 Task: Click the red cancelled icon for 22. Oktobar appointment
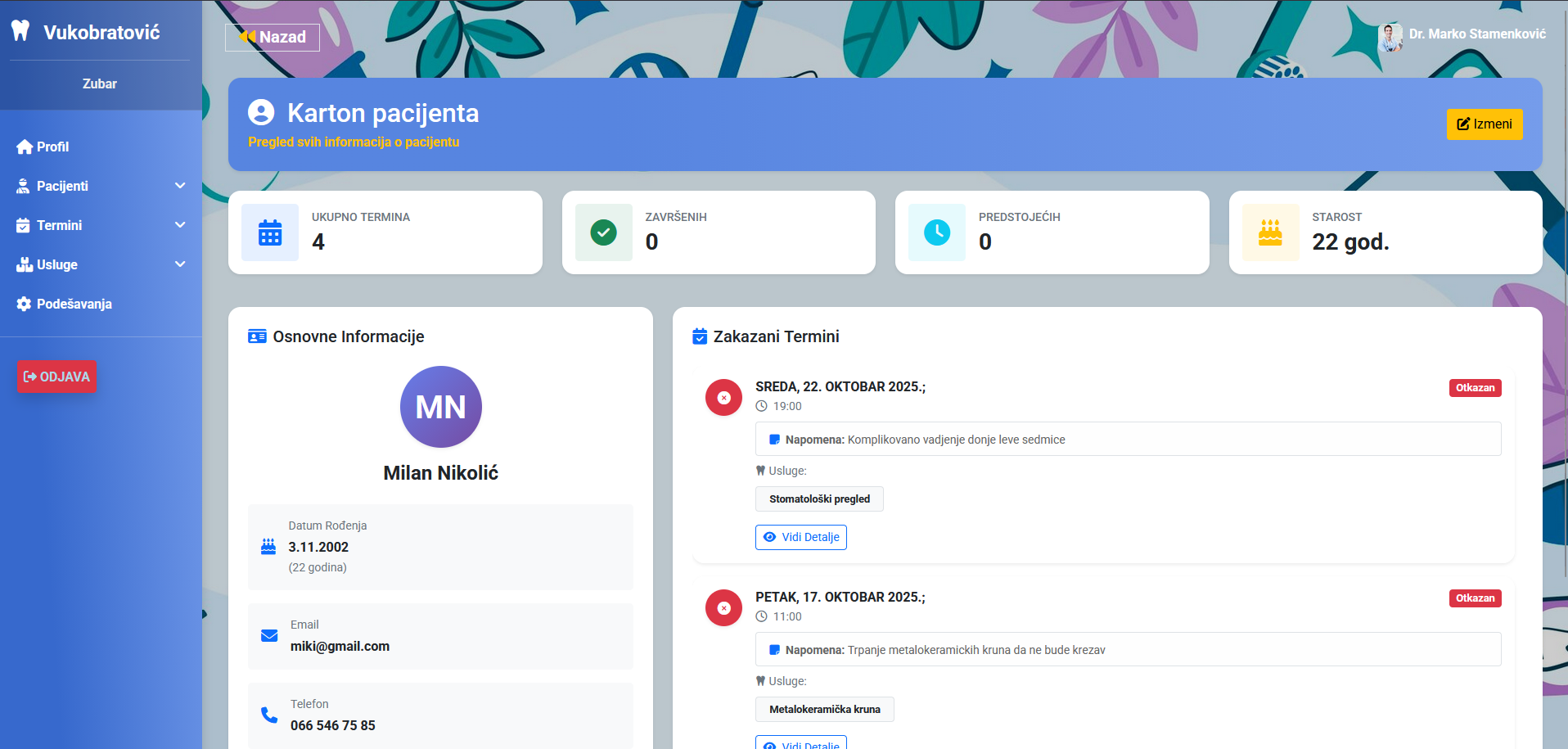(723, 398)
